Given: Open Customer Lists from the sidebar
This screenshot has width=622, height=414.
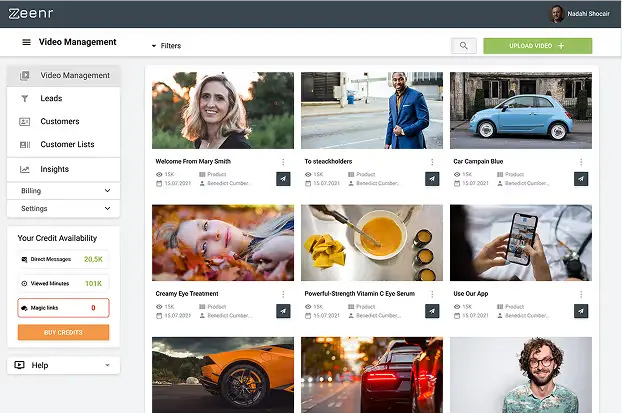Looking at the screenshot, I should click(x=63, y=144).
